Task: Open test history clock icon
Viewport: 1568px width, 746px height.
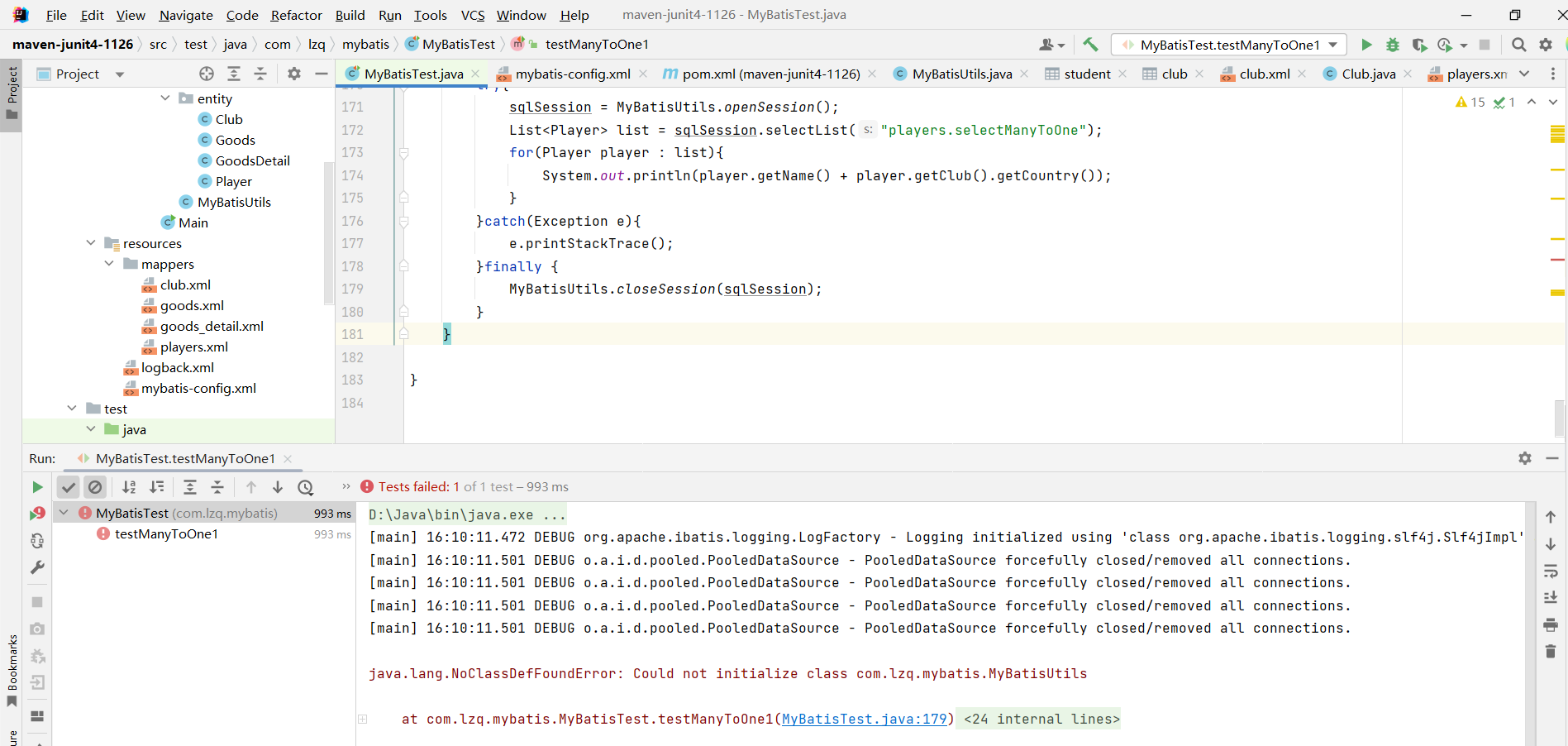Action: [x=306, y=487]
